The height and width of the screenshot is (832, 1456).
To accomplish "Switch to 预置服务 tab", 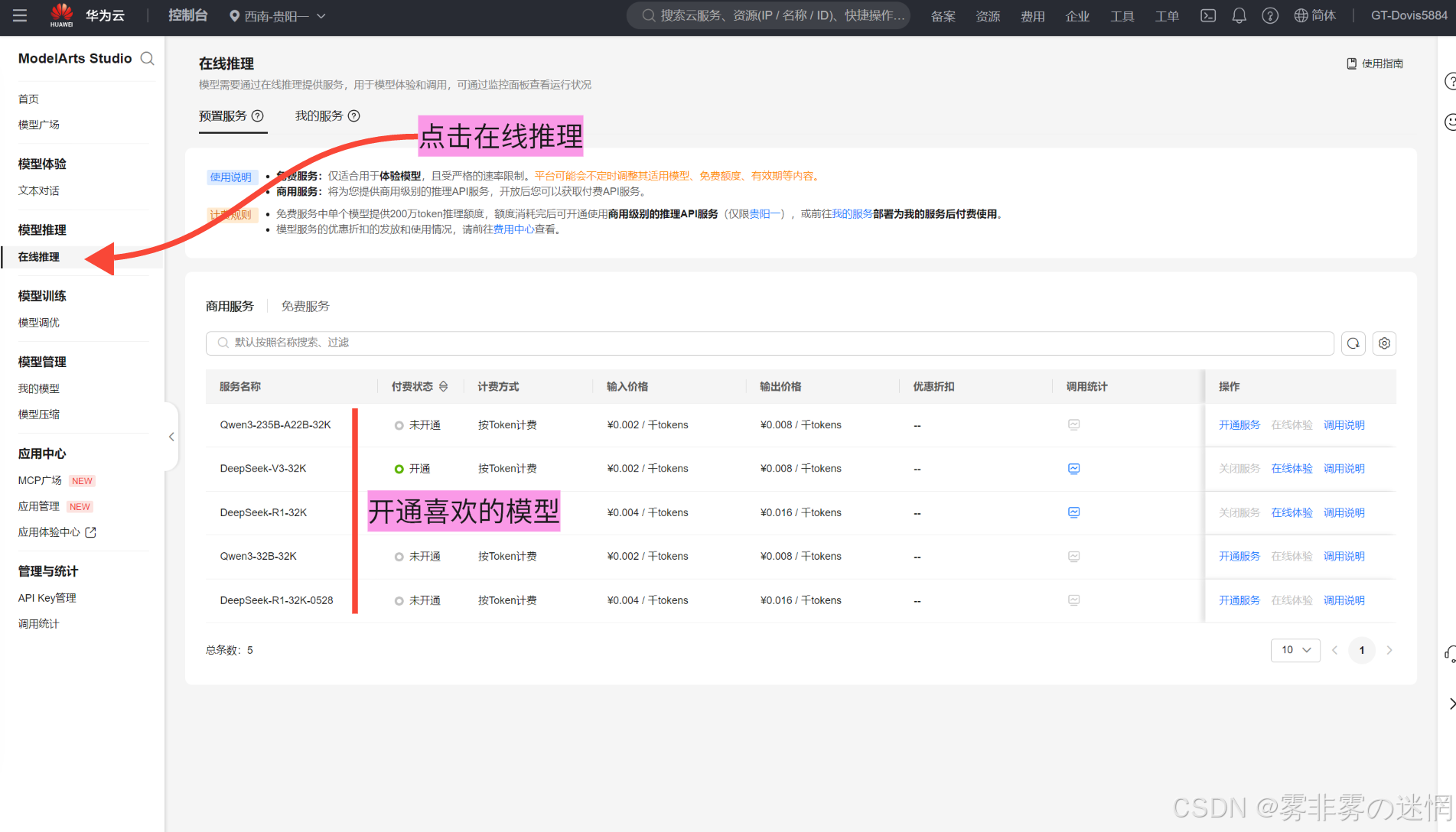I will click(223, 115).
